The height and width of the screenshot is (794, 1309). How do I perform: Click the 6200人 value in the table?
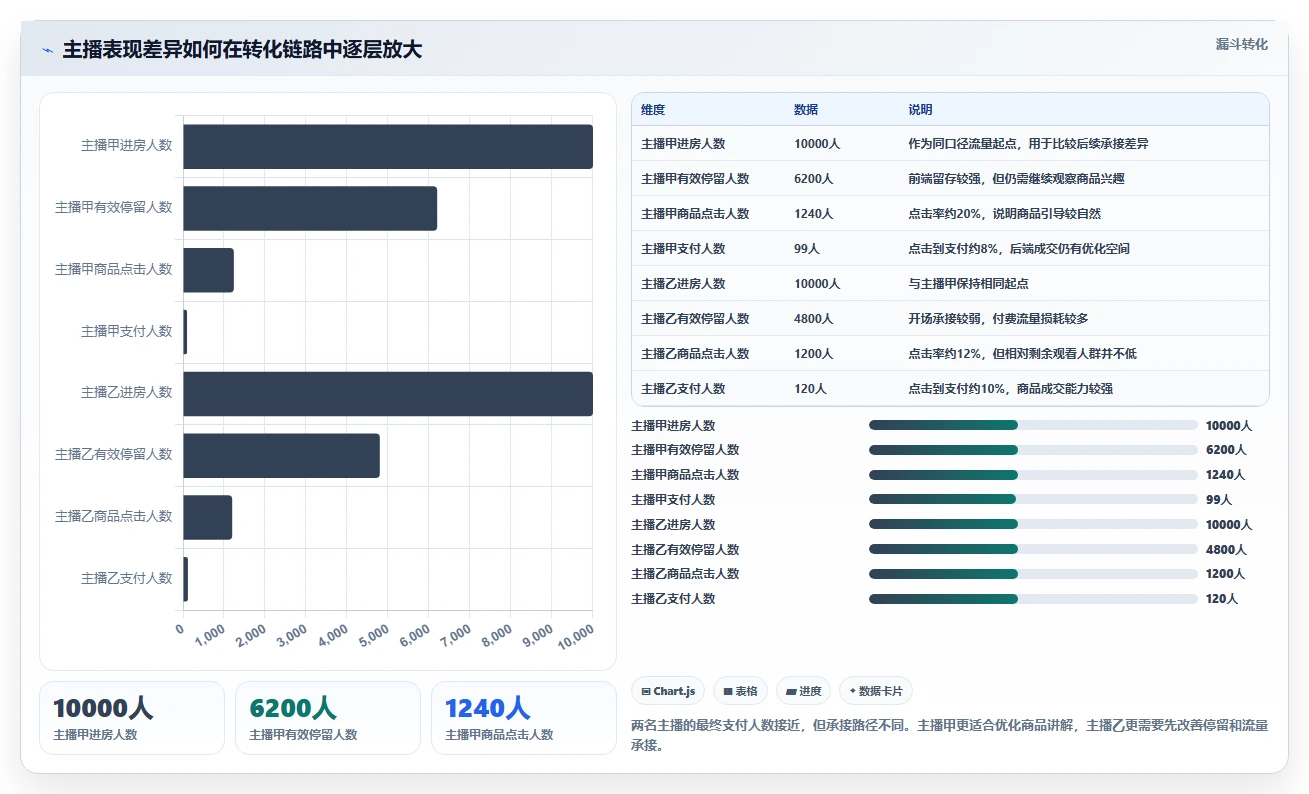813,179
